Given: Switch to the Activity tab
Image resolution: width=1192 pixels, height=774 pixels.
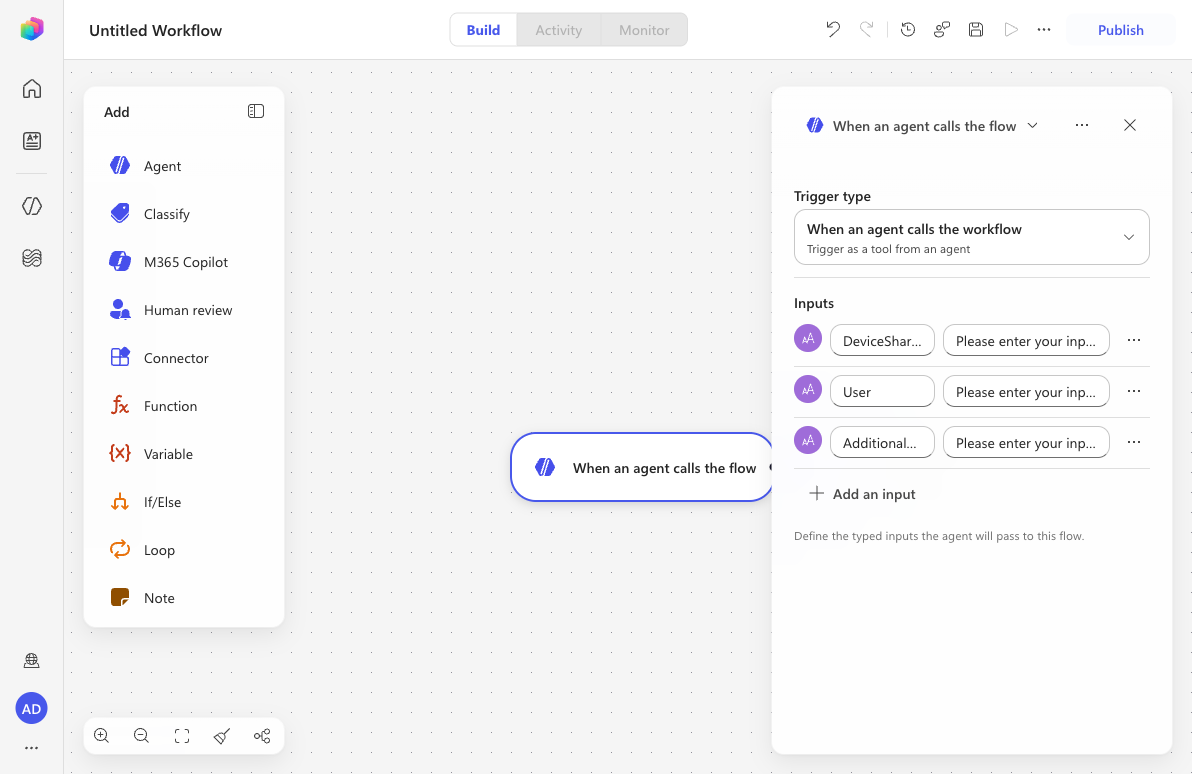Looking at the screenshot, I should pos(558,30).
